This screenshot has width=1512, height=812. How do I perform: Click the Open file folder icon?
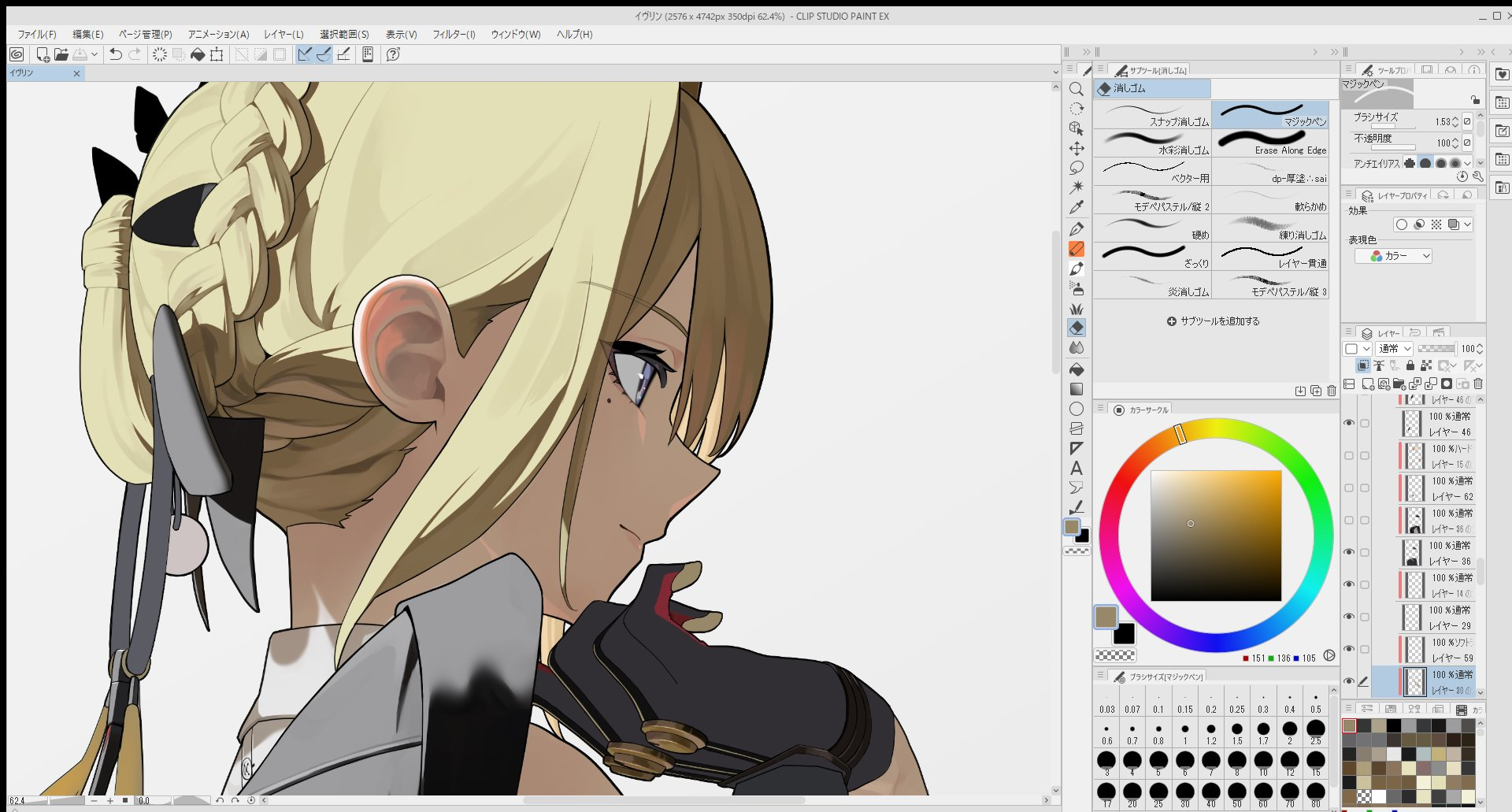61,54
